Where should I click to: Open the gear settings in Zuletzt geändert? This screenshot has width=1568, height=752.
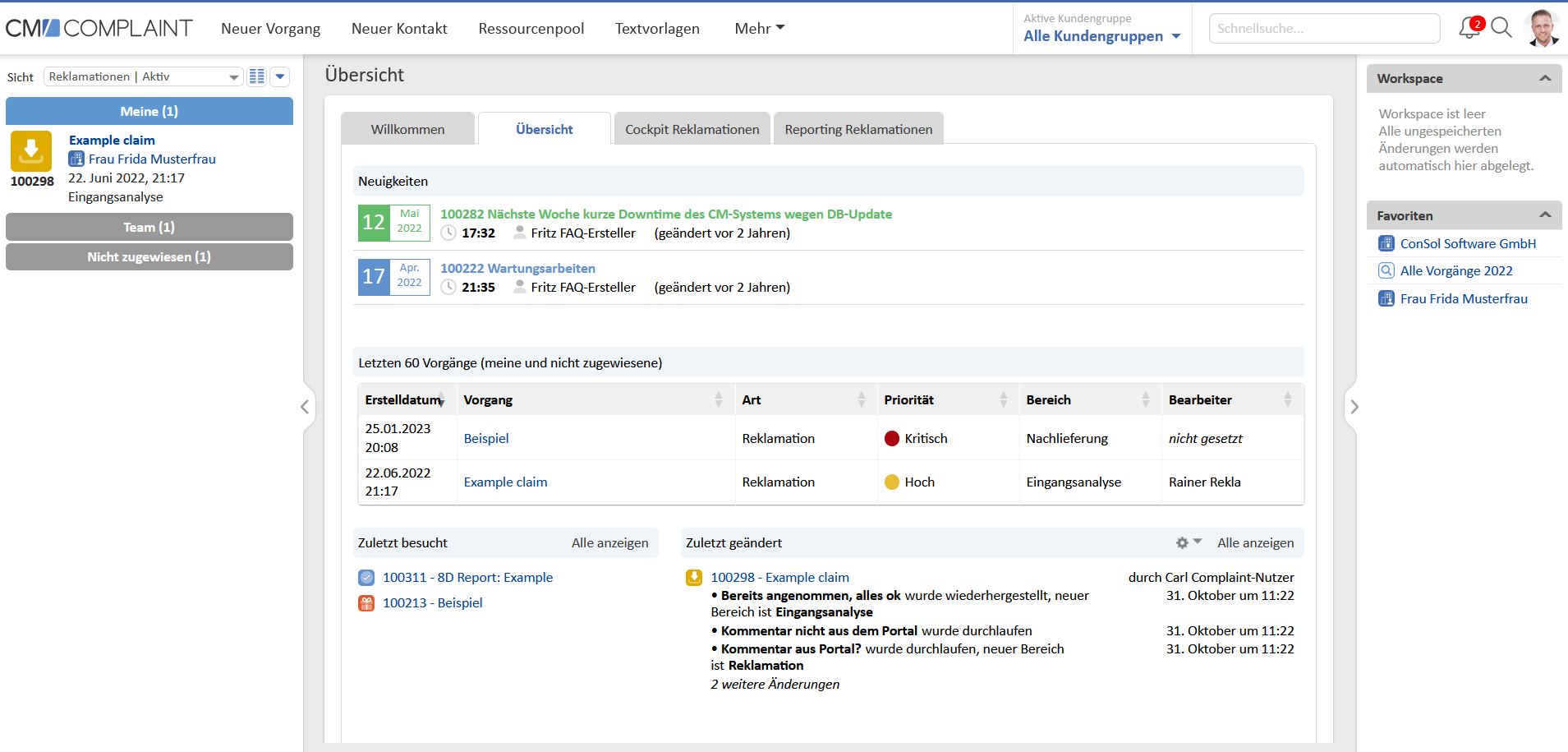click(x=1188, y=542)
